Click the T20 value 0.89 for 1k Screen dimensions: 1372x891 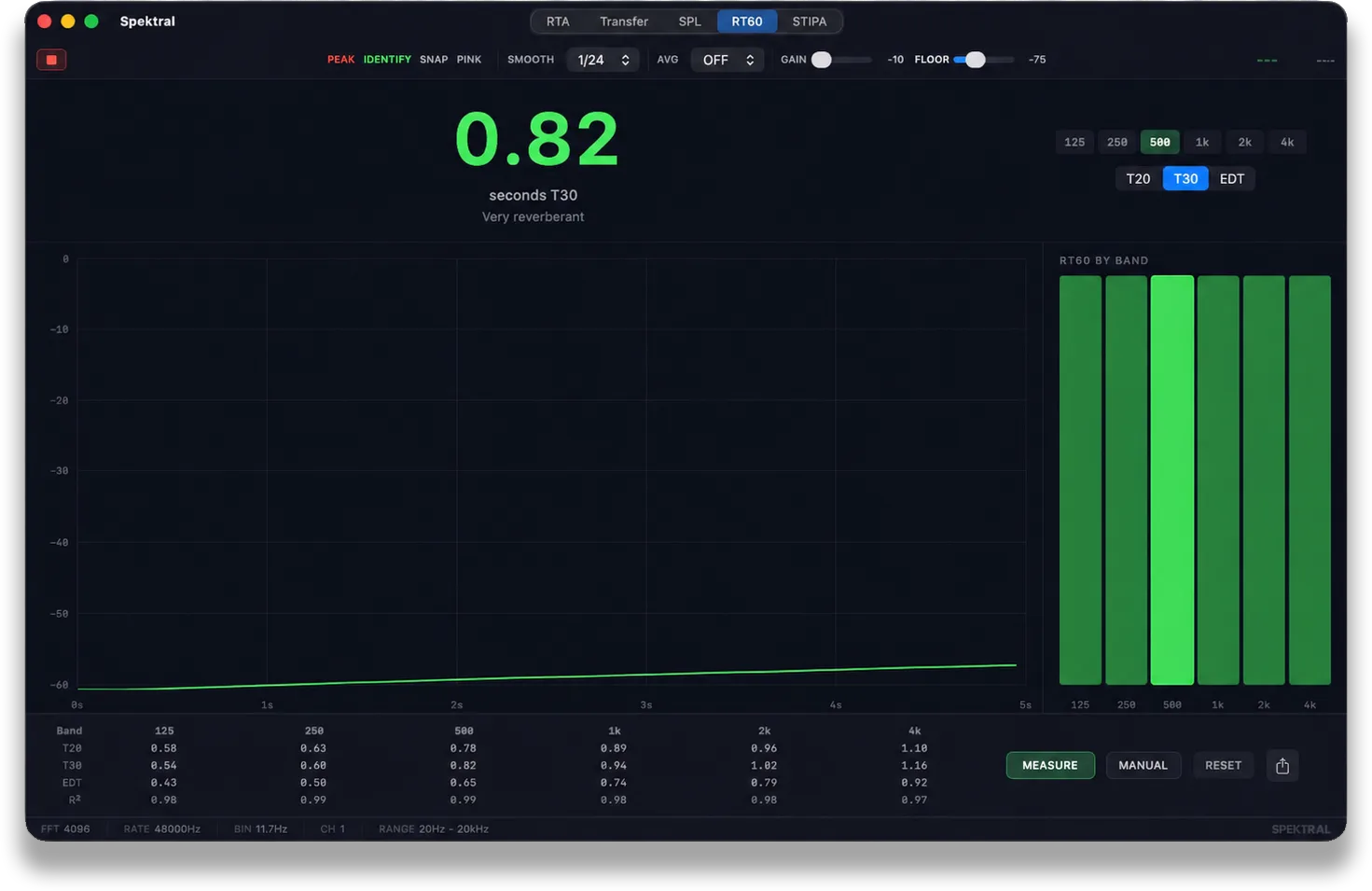click(x=614, y=748)
